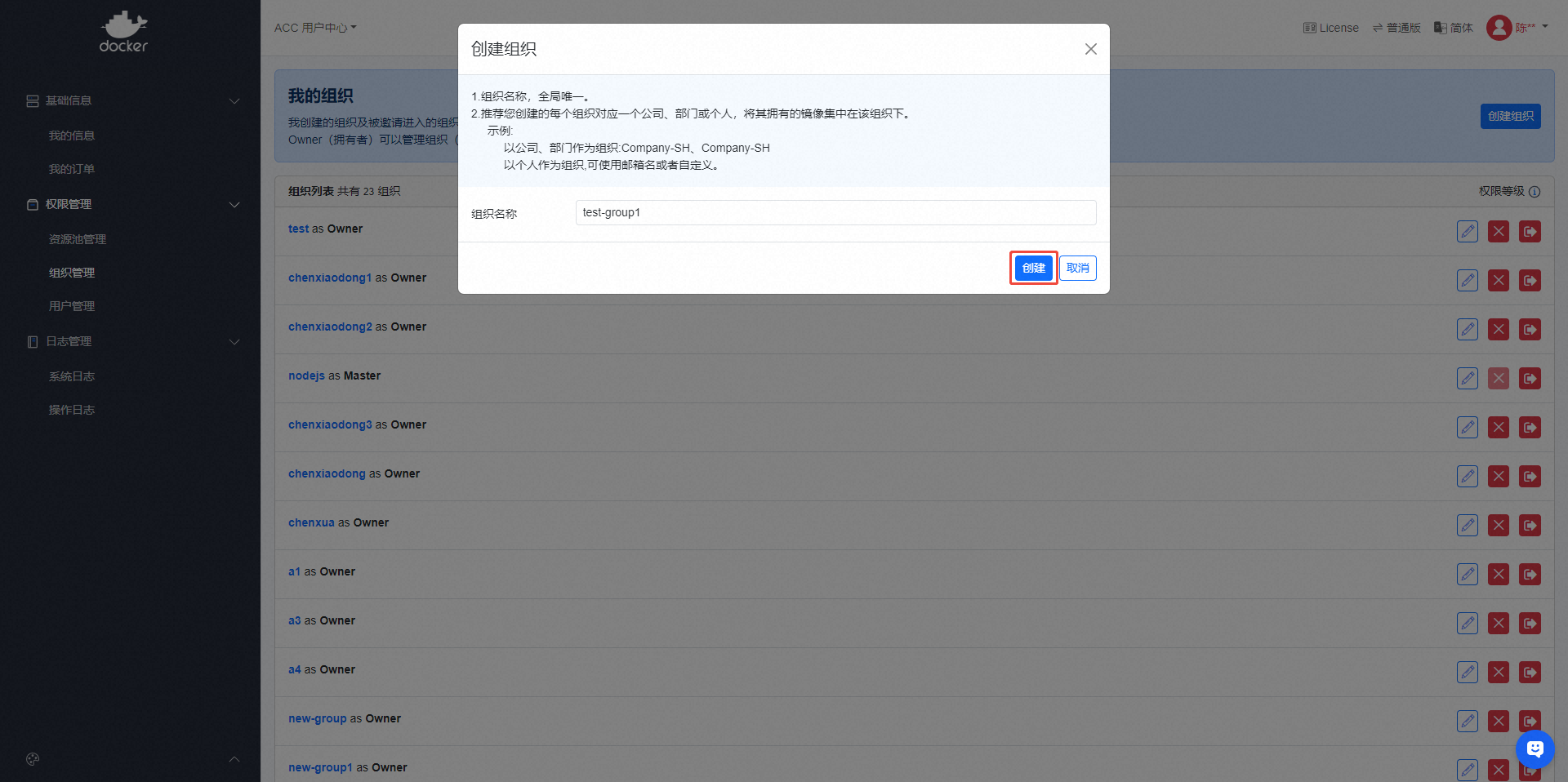Close the create organization dialog
Image resolution: width=1568 pixels, height=782 pixels.
click(1090, 49)
